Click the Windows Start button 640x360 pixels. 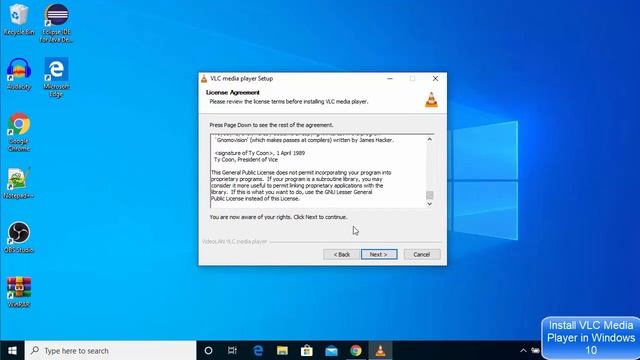pos(12,351)
